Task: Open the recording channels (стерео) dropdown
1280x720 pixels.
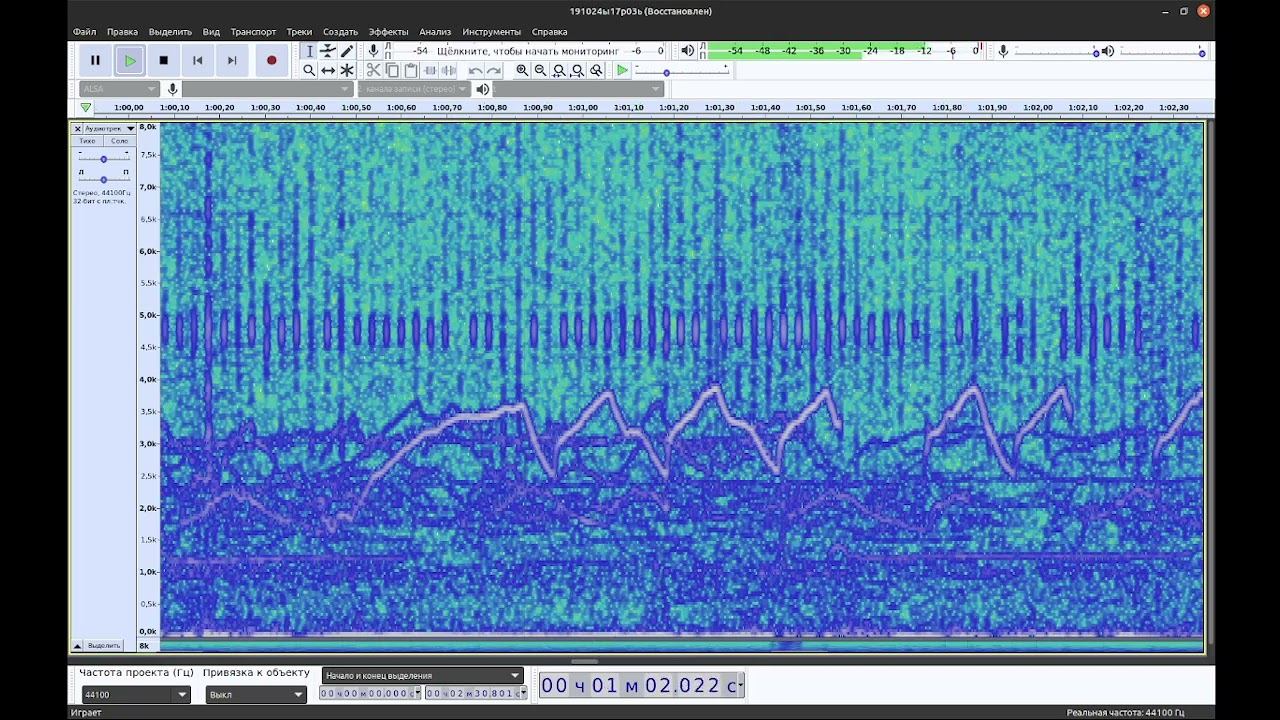Action: pyautogui.click(x=414, y=89)
